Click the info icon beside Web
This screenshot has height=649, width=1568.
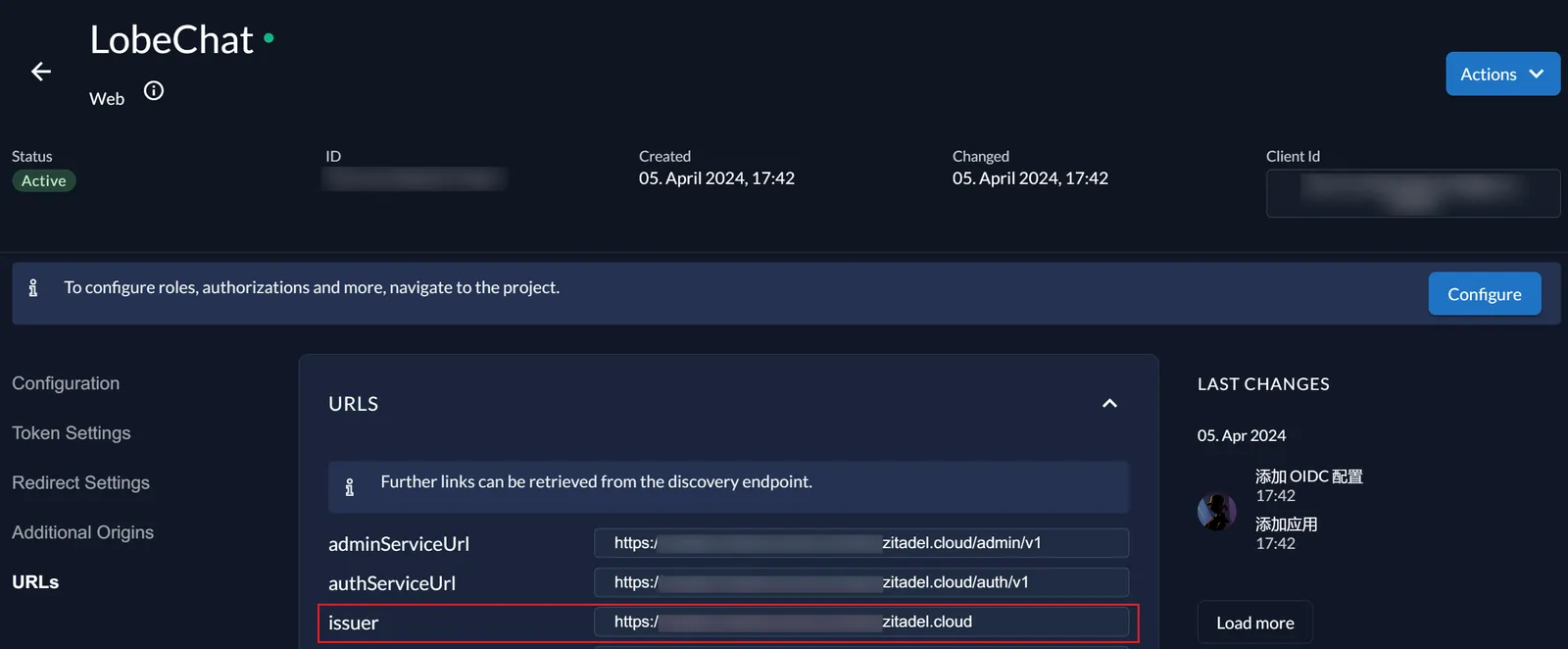coord(154,91)
